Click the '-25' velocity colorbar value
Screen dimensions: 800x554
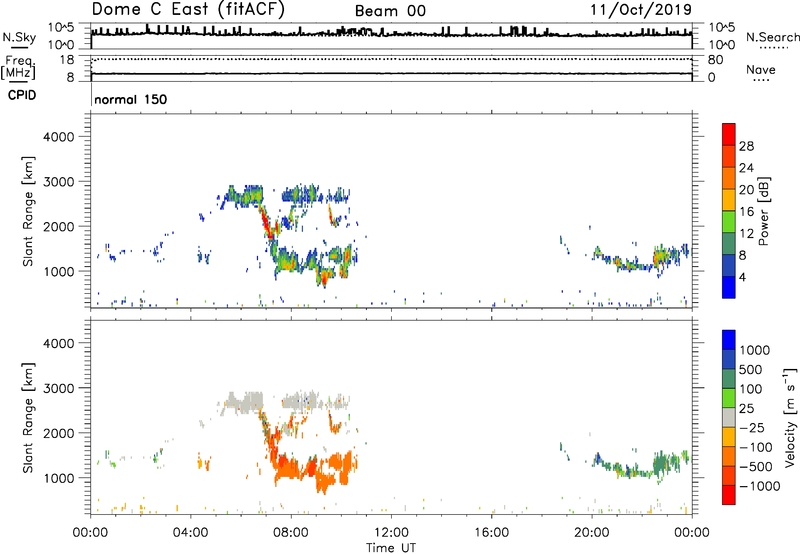pos(752,427)
